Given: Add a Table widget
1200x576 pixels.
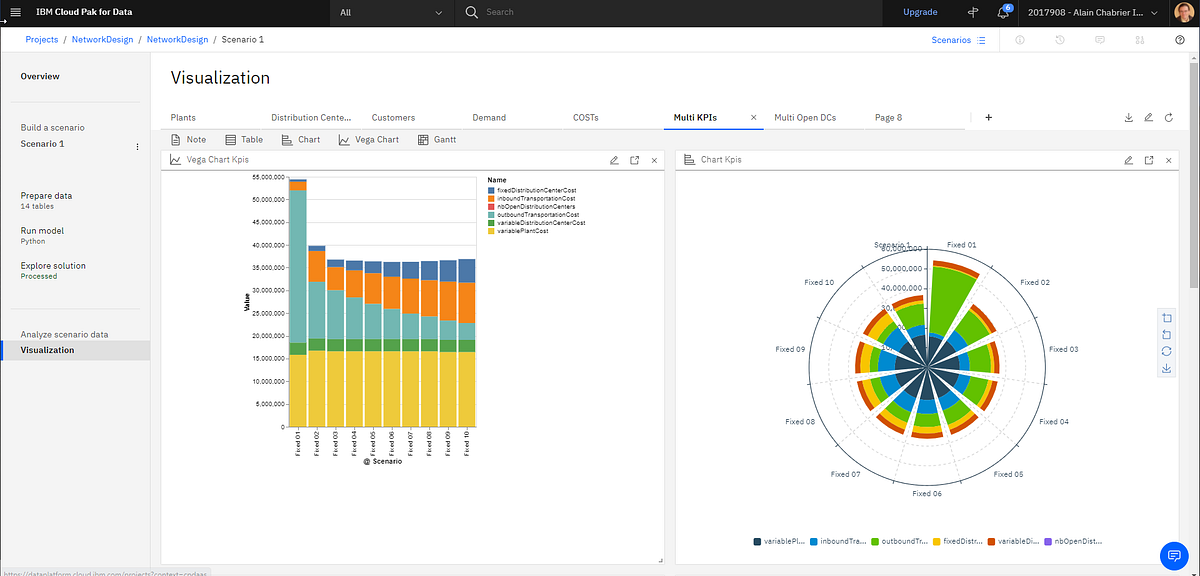Looking at the screenshot, I should tap(244, 139).
